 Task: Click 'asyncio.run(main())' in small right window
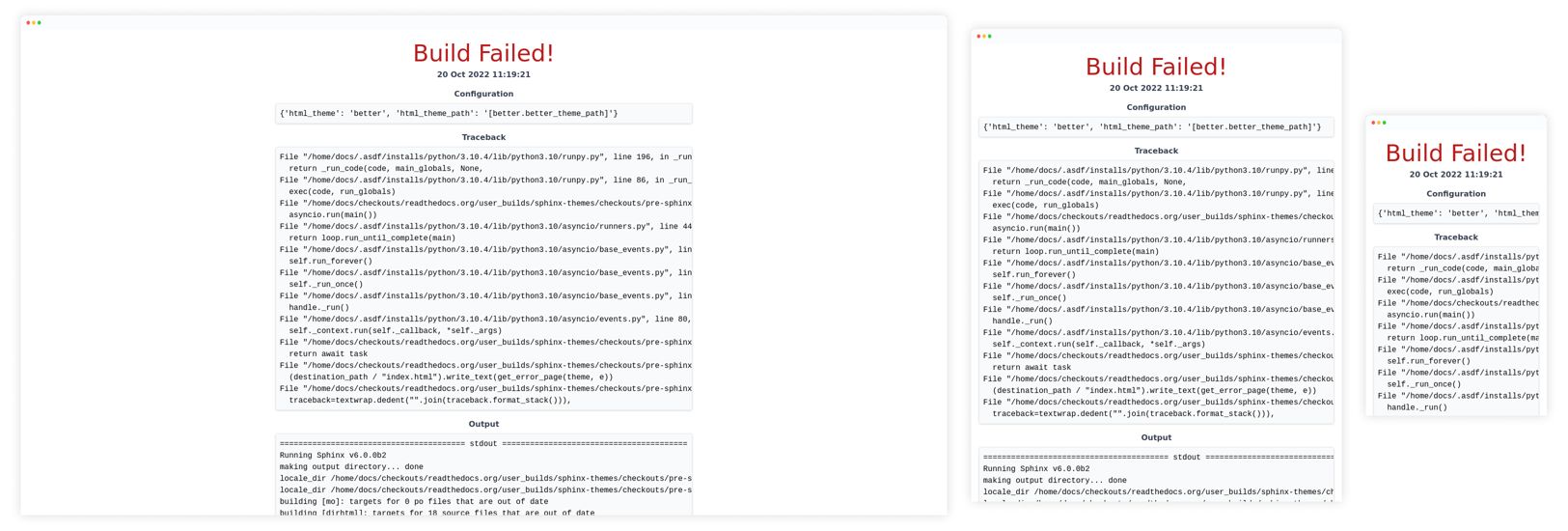pos(1431,315)
